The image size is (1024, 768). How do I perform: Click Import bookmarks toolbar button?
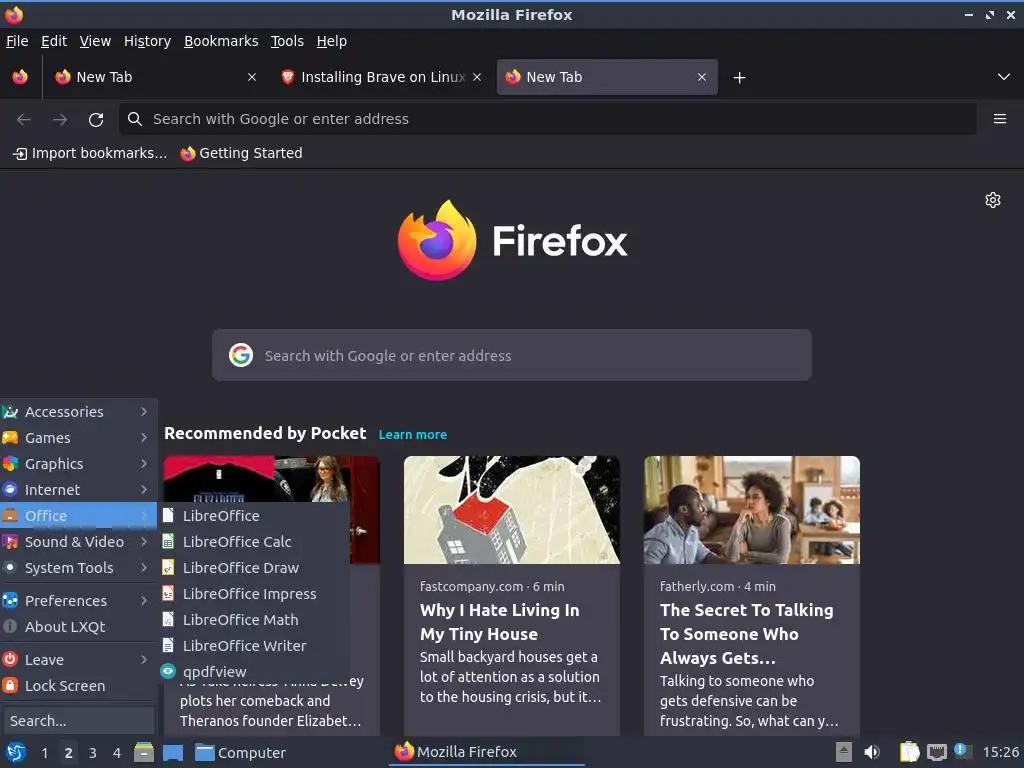point(90,153)
